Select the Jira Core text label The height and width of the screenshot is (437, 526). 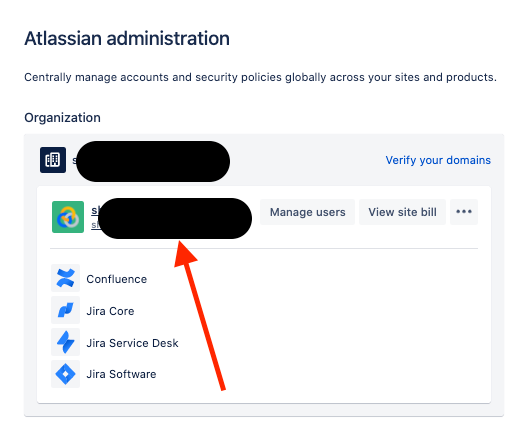pyautogui.click(x=110, y=311)
